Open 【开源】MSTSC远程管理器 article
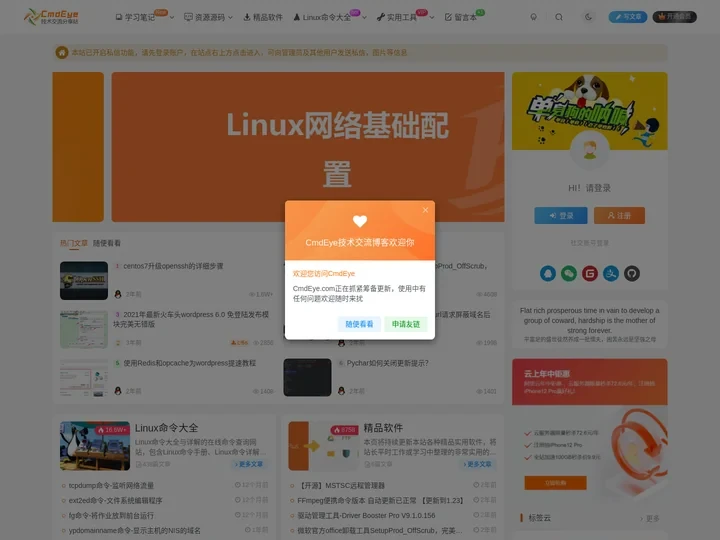Image resolution: width=720 pixels, height=540 pixels. pyautogui.click(x=341, y=486)
